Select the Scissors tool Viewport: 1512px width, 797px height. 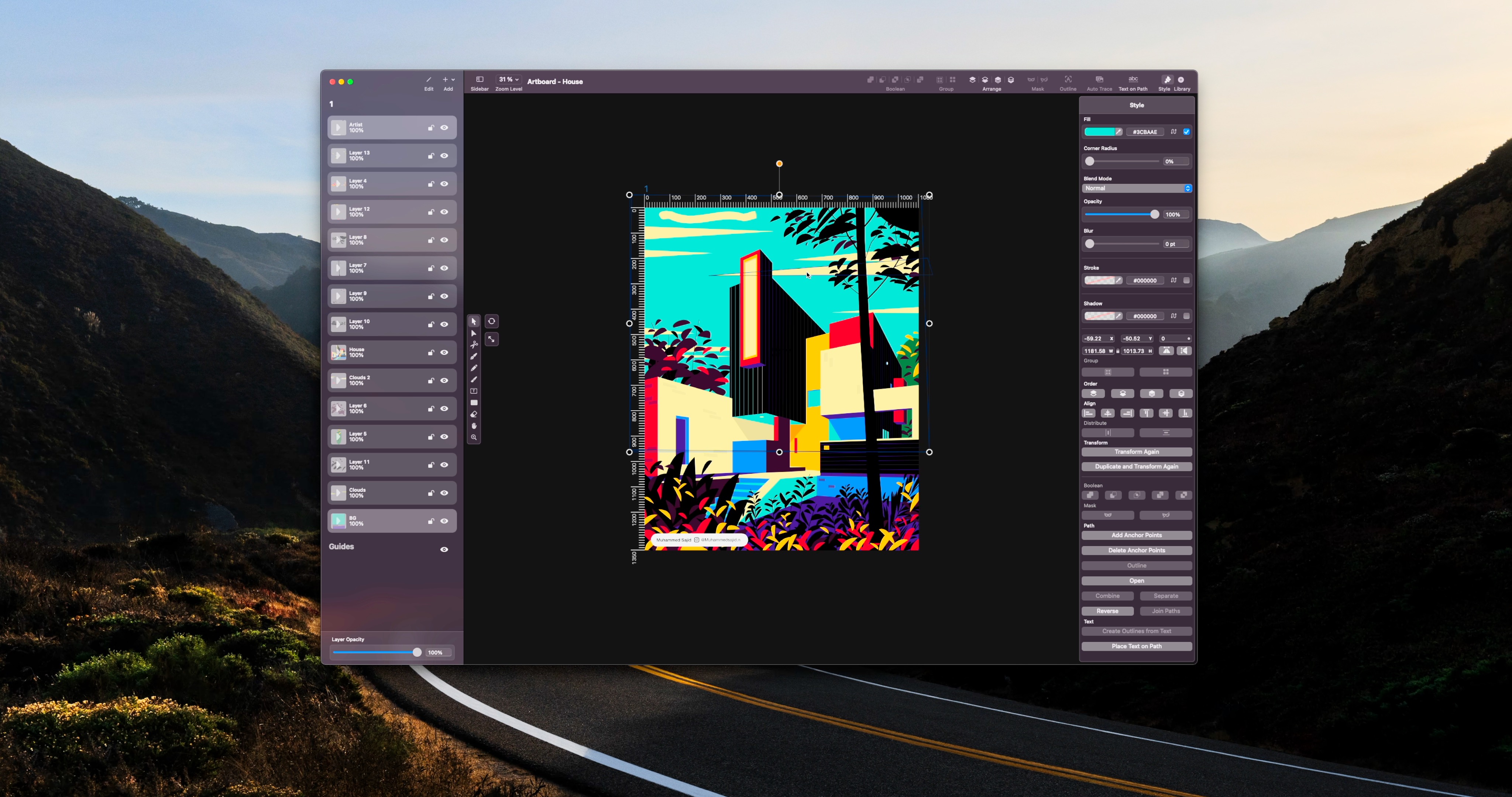pos(474,345)
